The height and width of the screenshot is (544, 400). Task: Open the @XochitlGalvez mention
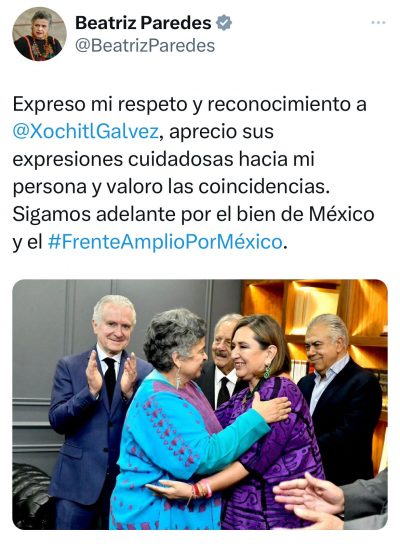click(x=86, y=132)
